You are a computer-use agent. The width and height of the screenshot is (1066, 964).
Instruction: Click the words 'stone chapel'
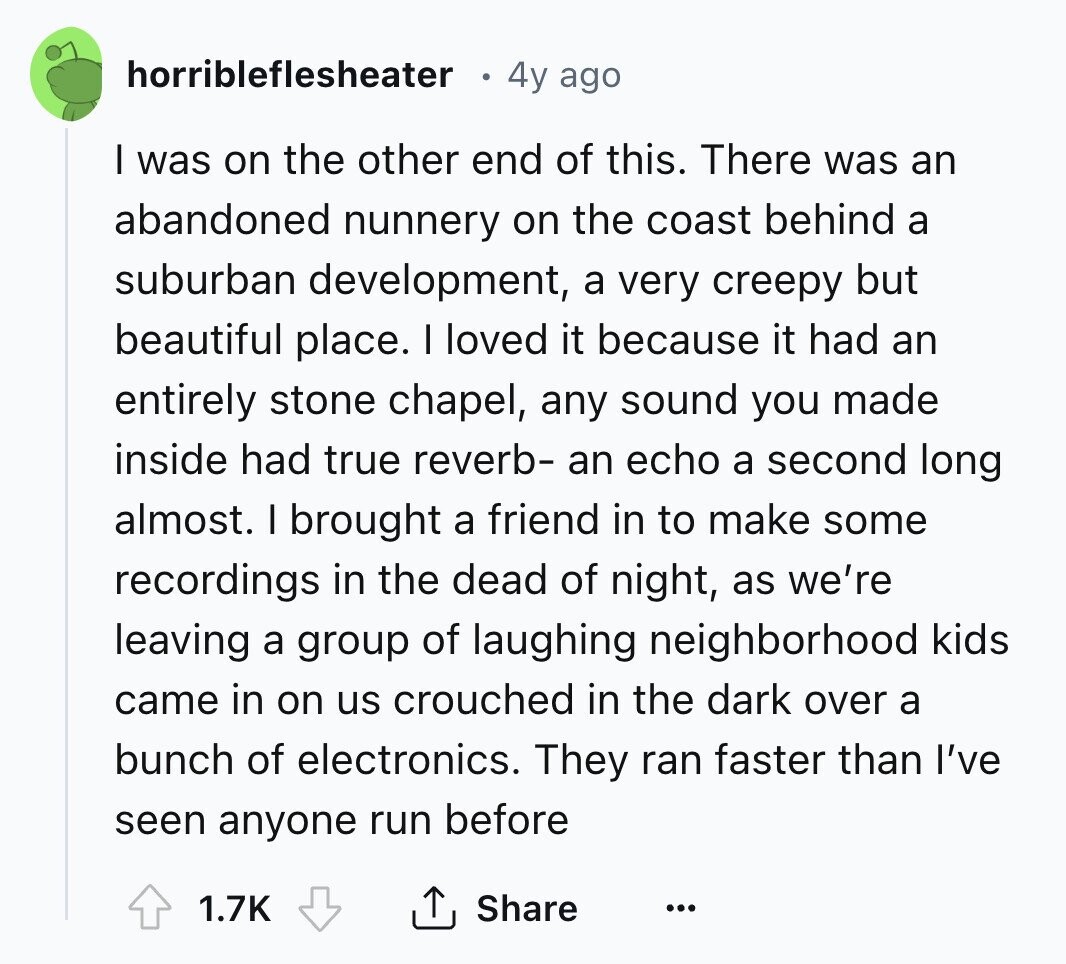[x=400, y=400]
